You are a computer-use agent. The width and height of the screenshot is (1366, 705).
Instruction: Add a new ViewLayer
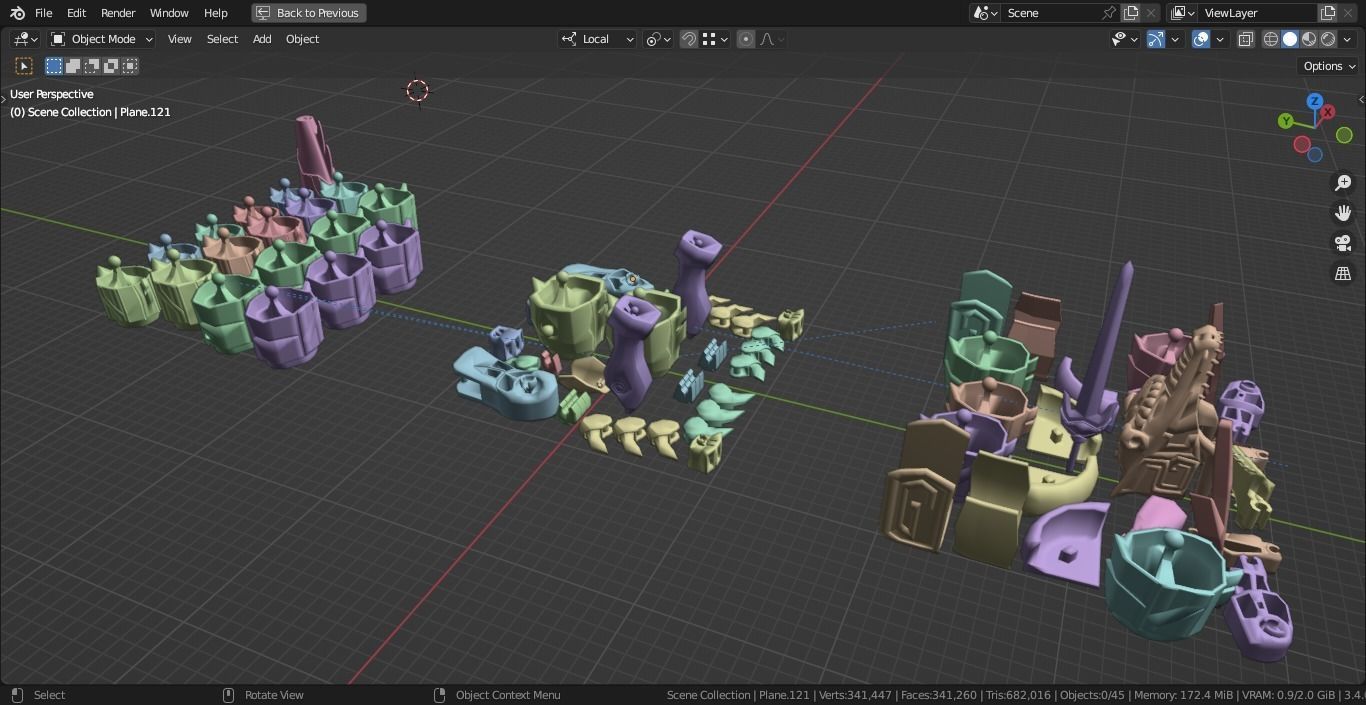pyautogui.click(x=1328, y=13)
